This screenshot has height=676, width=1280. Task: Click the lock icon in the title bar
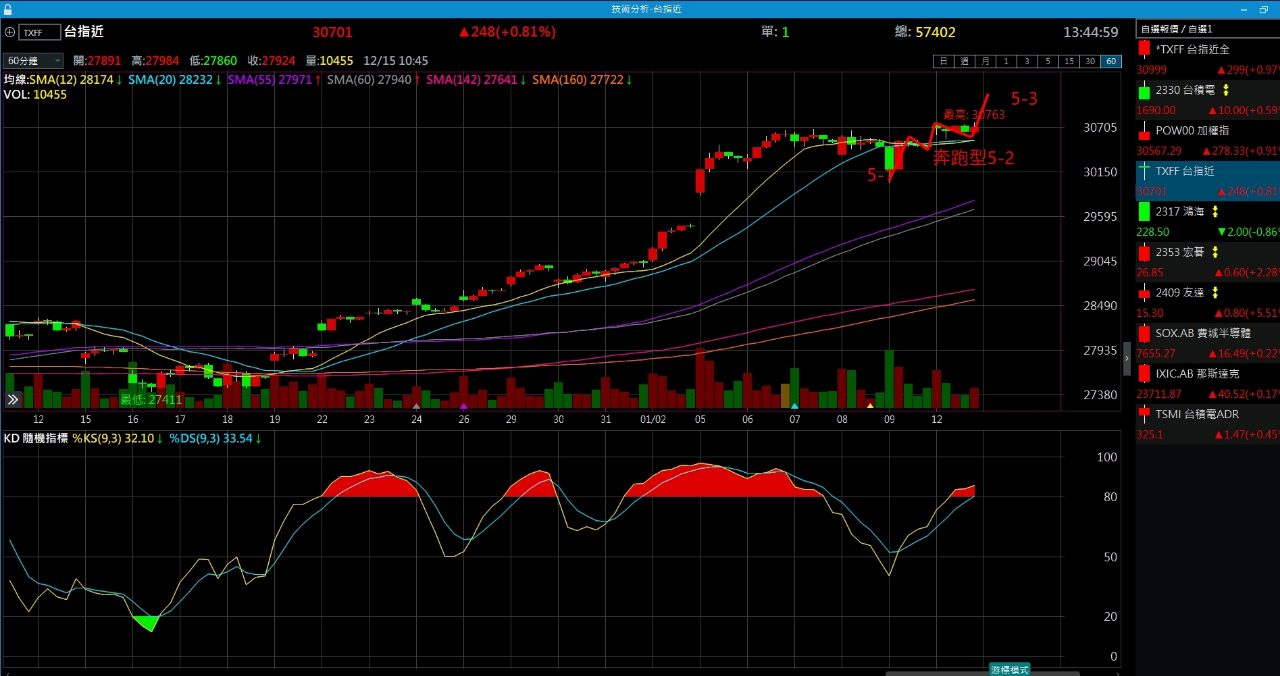click(7, 8)
